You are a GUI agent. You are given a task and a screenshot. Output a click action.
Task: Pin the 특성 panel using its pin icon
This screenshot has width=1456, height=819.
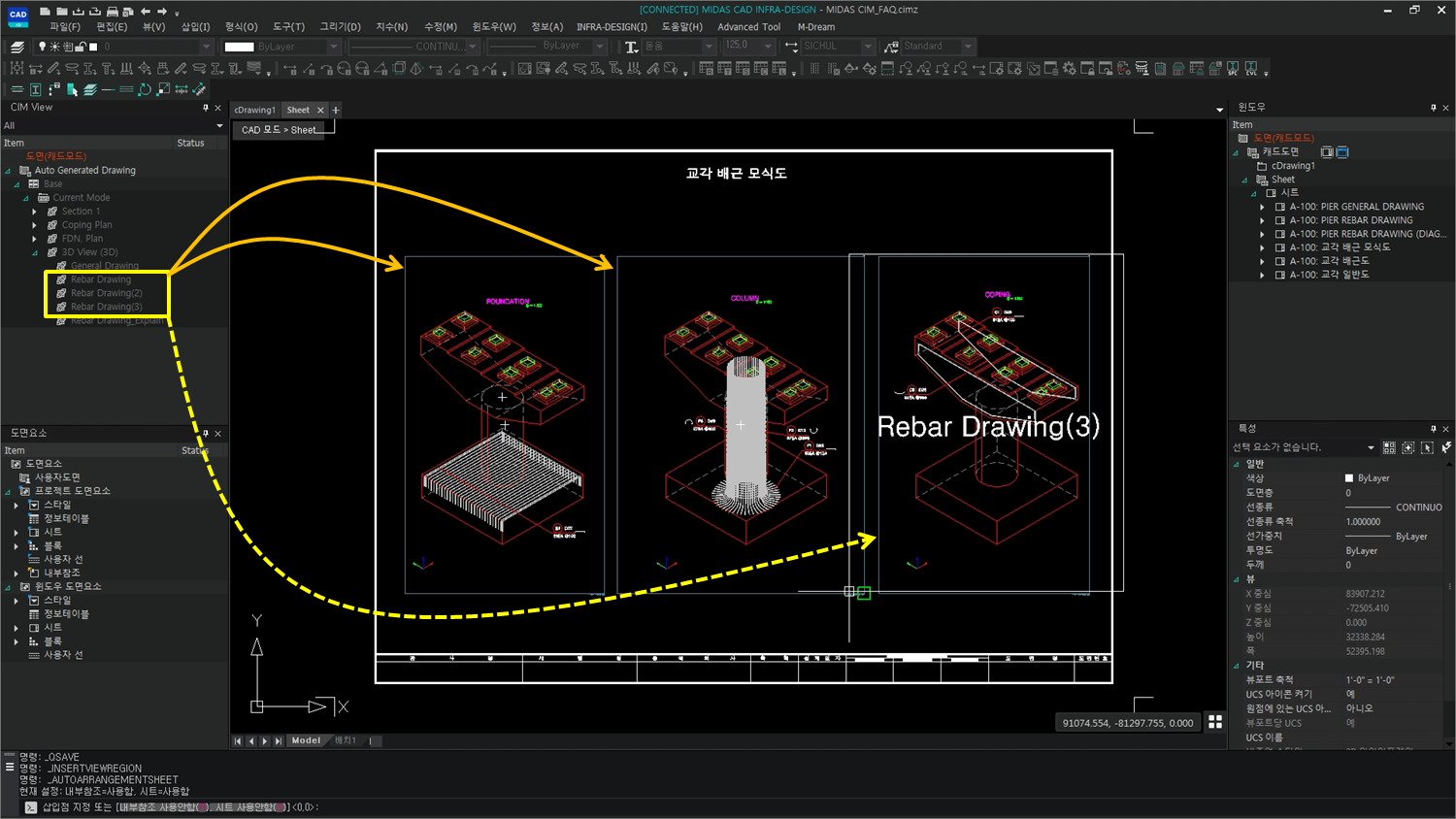pos(1434,428)
